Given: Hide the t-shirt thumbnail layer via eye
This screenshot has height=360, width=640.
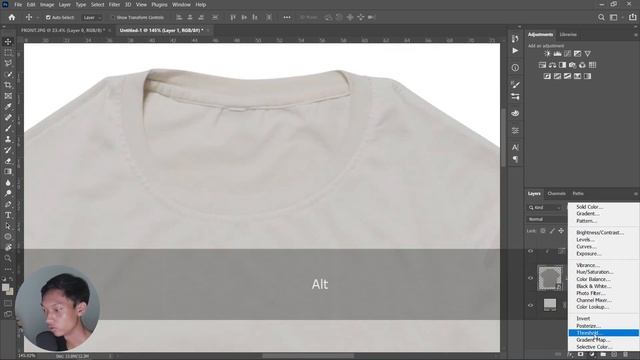Looking at the screenshot, I should [531, 278].
